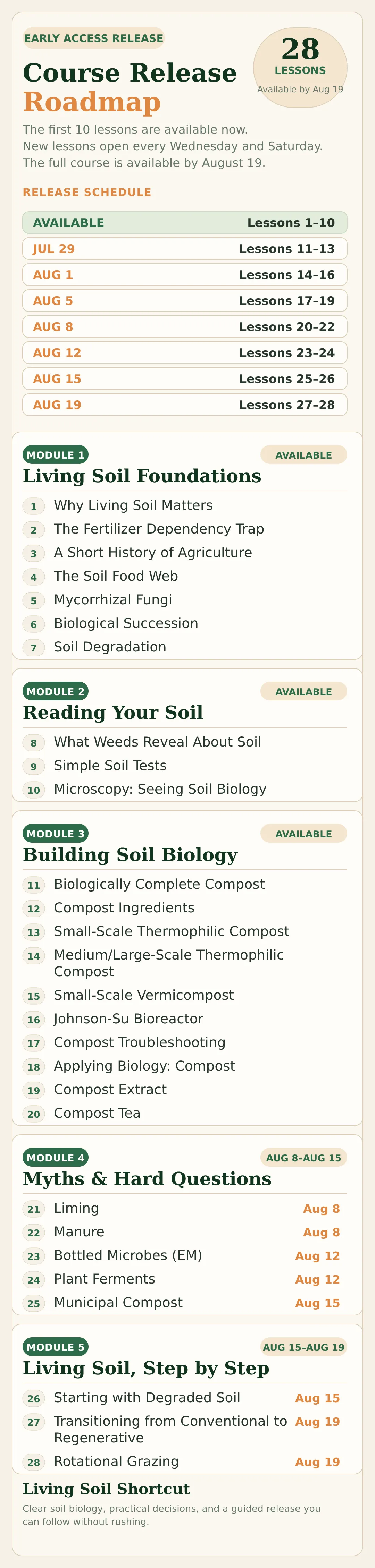Select the Jul 29 Lessons 11–13 row

click(x=184, y=249)
